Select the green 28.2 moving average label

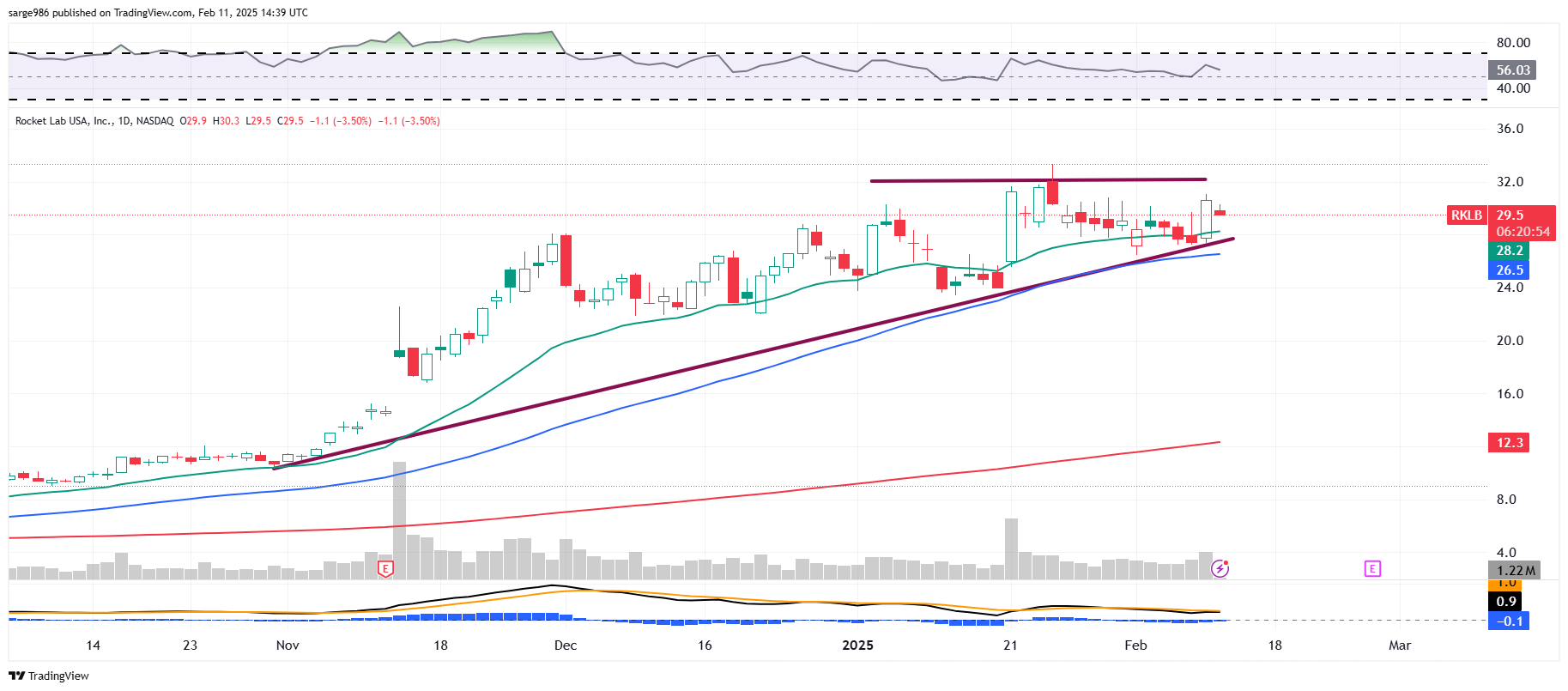pyautogui.click(x=1509, y=251)
